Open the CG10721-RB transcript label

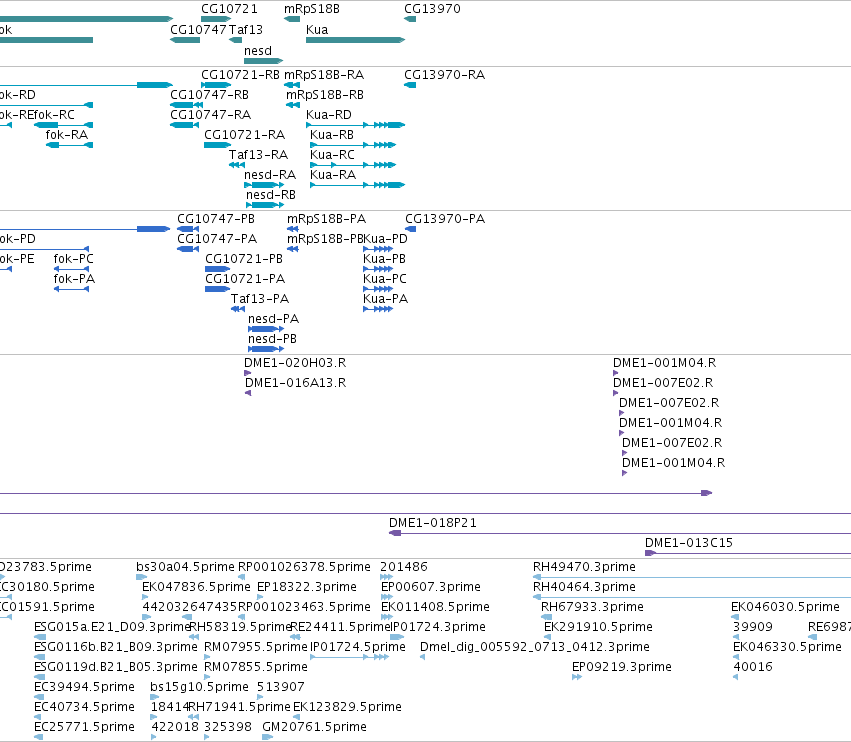[240, 74]
